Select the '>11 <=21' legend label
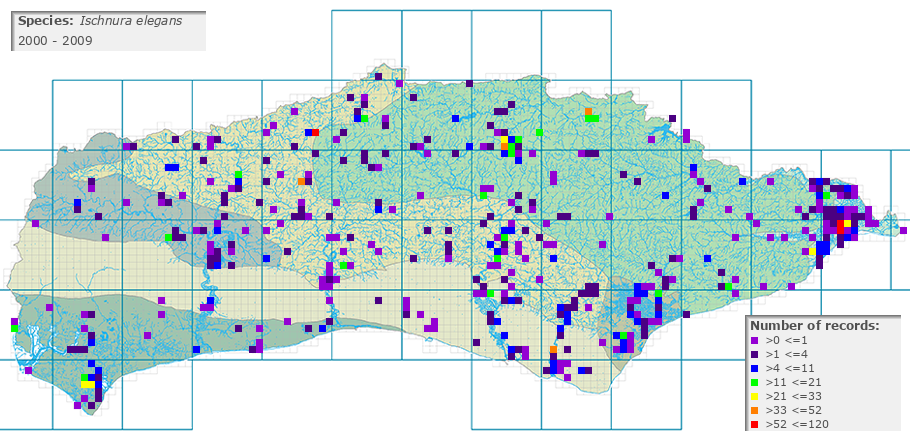Image resolution: width=910 pixels, height=440 pixels. (793, 382)
